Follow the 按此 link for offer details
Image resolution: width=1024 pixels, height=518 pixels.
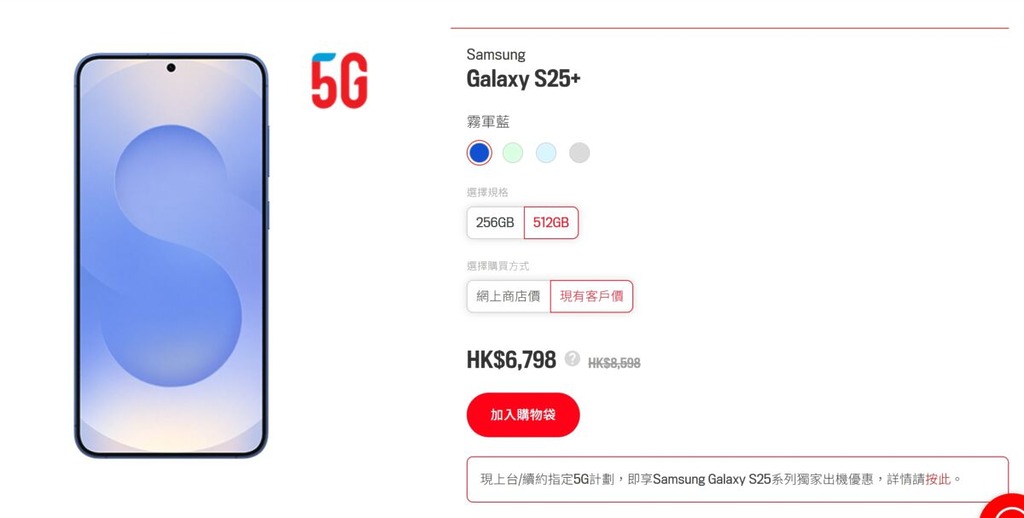click(938, 479)
